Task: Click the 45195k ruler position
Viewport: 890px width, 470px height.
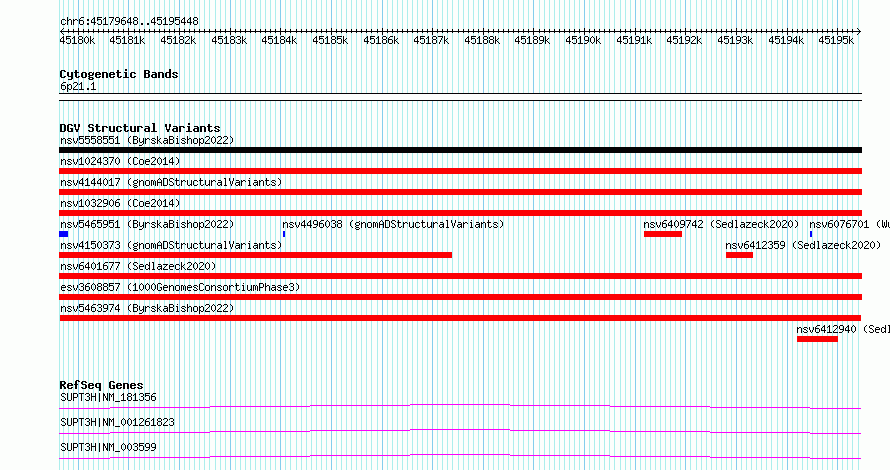Action: [836, 40]
